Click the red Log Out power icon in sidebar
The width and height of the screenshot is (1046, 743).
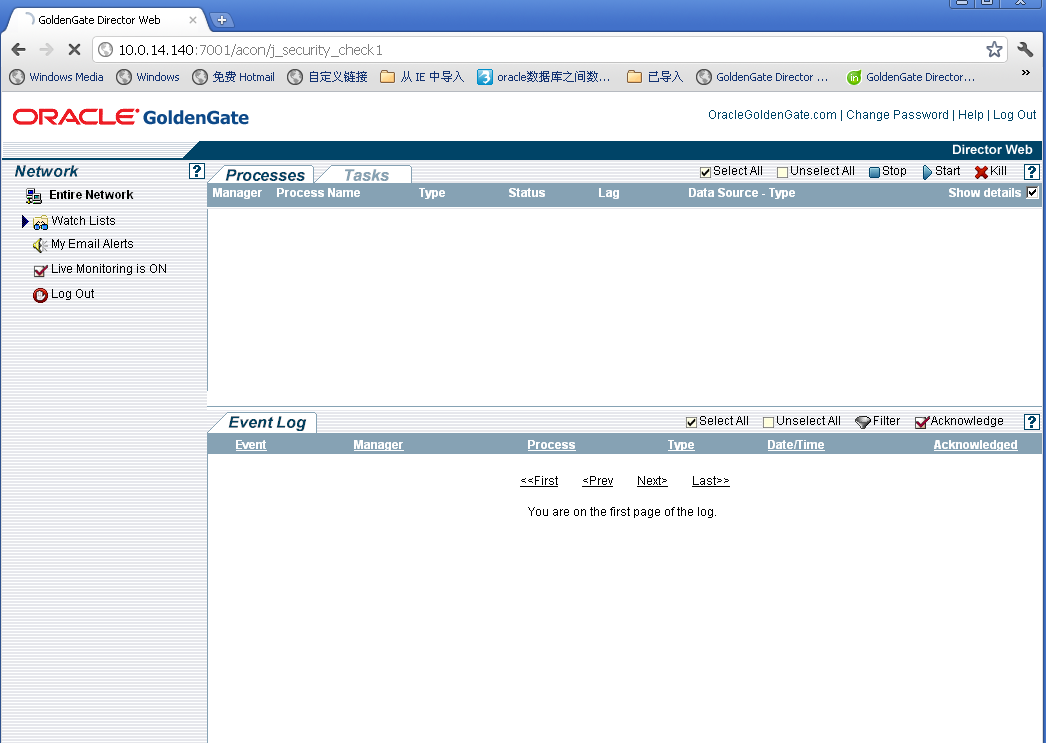click(40, 295)
